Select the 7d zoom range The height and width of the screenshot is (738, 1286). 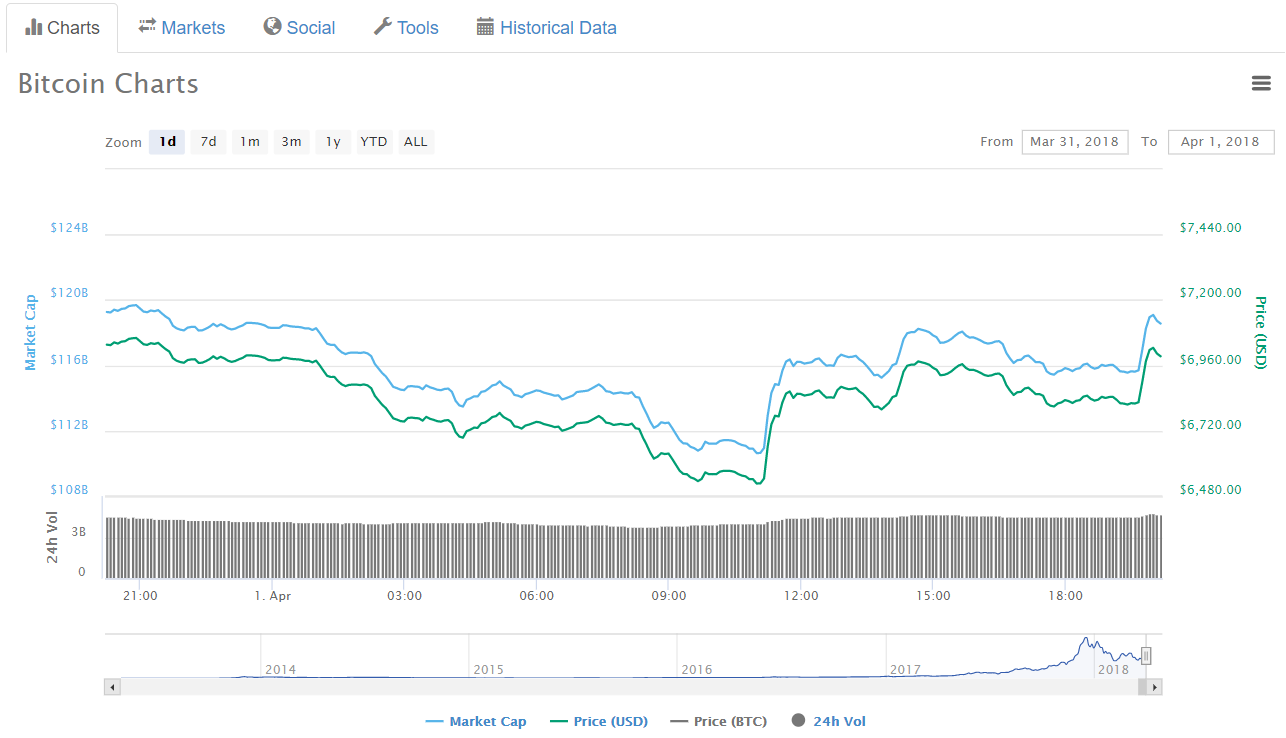[x=208, y=142]
